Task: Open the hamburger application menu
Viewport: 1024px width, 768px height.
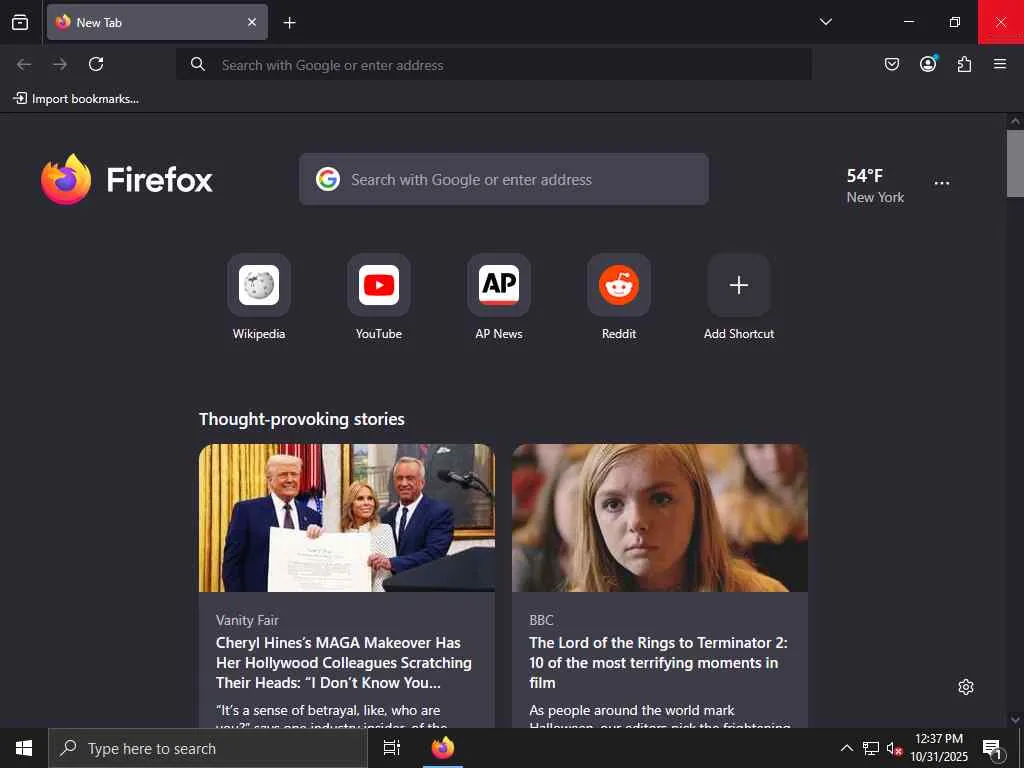Action: click(1000, 64)
